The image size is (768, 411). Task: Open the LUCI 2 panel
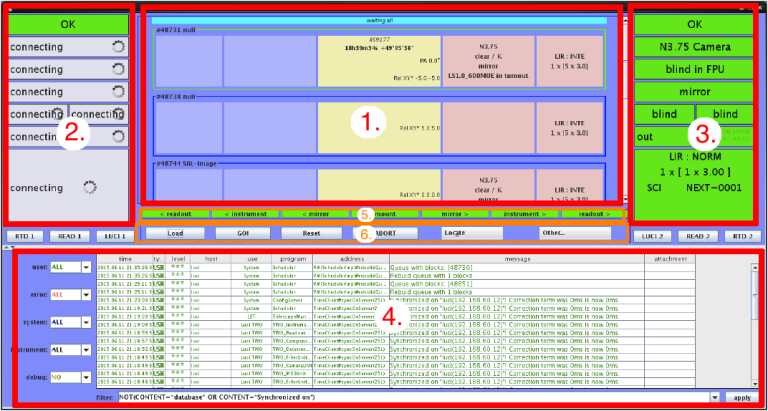click(652, 236)
